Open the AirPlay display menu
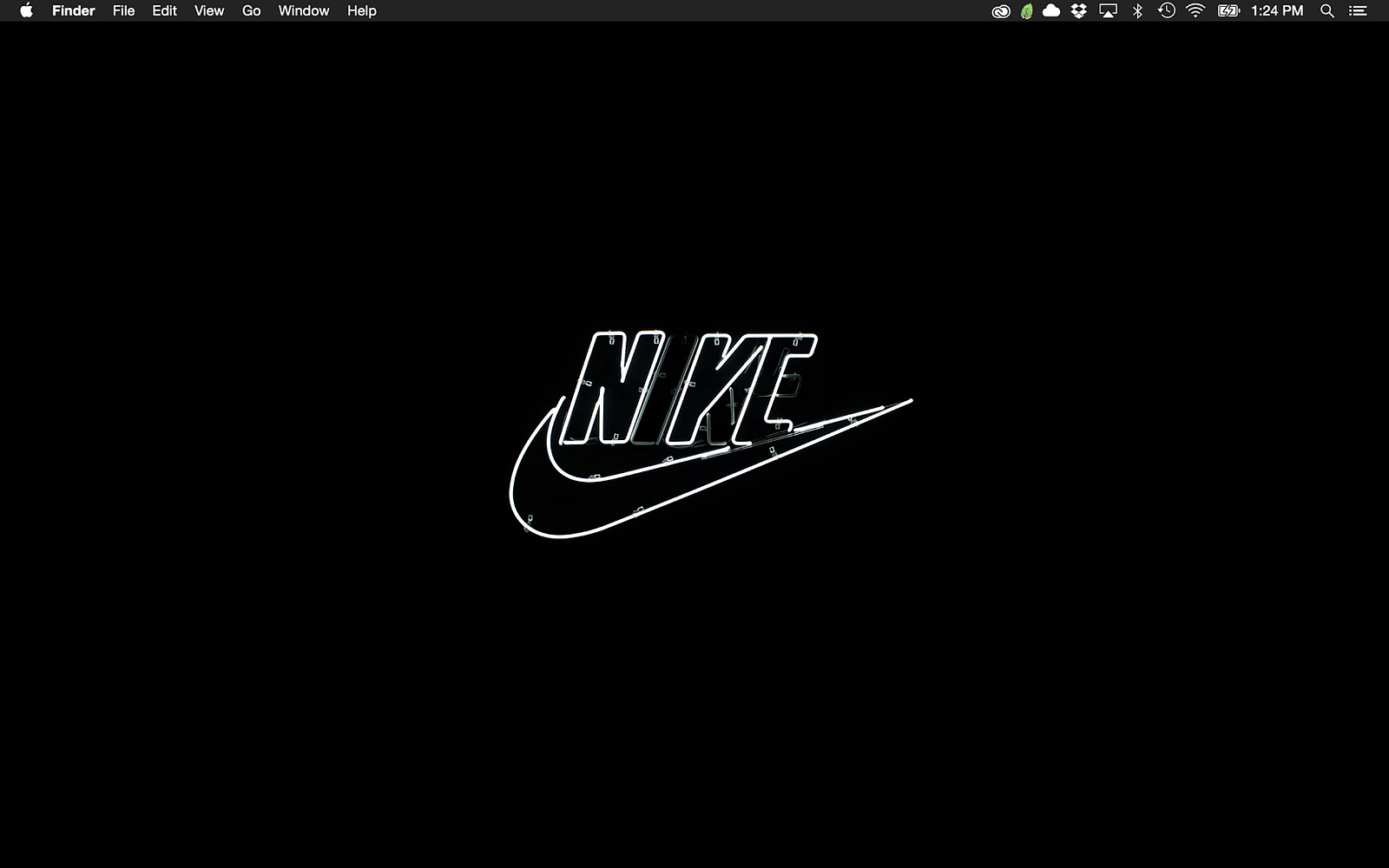 1109,10
